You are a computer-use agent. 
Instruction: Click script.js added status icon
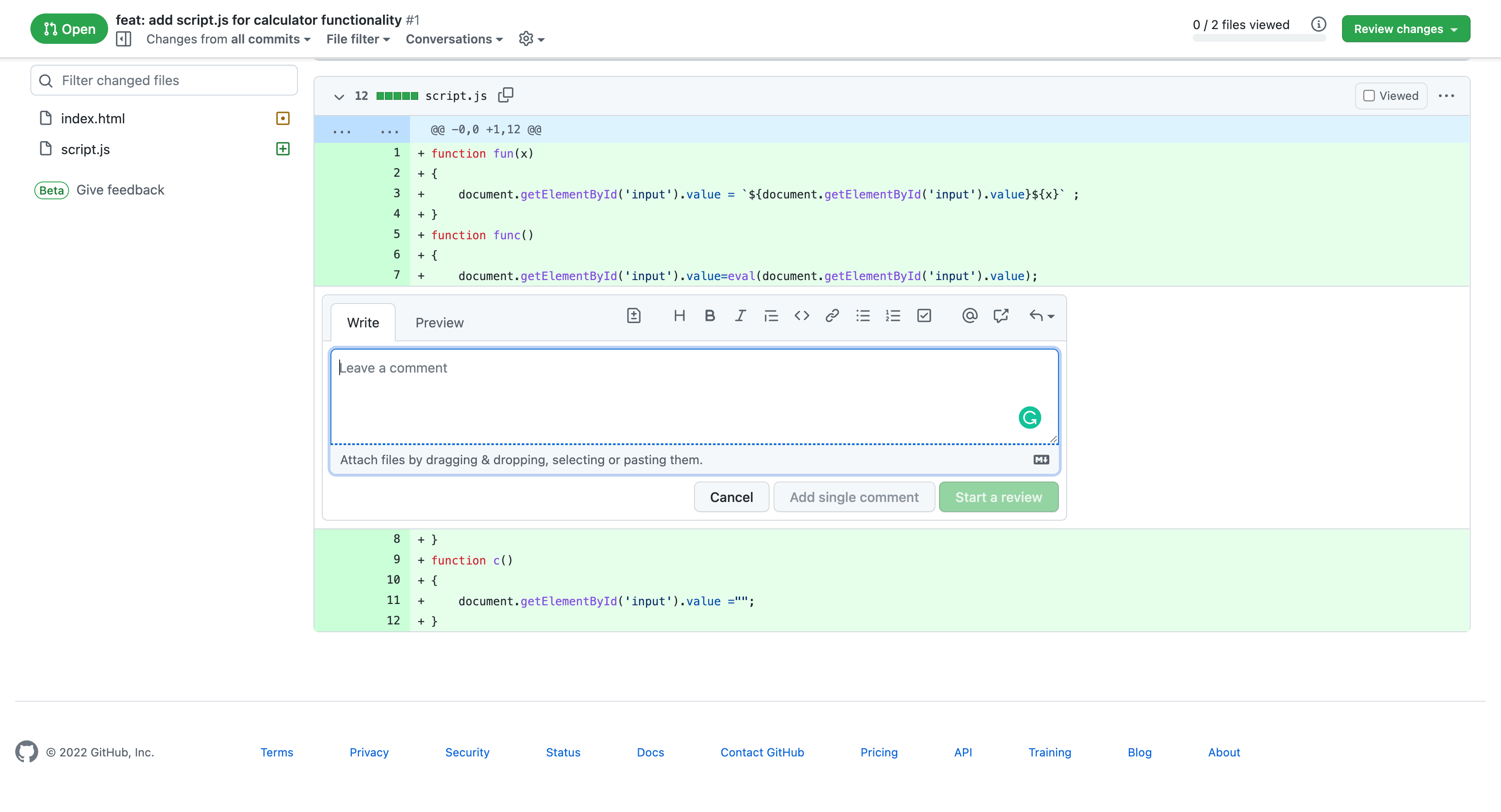[x=283, y=149]
